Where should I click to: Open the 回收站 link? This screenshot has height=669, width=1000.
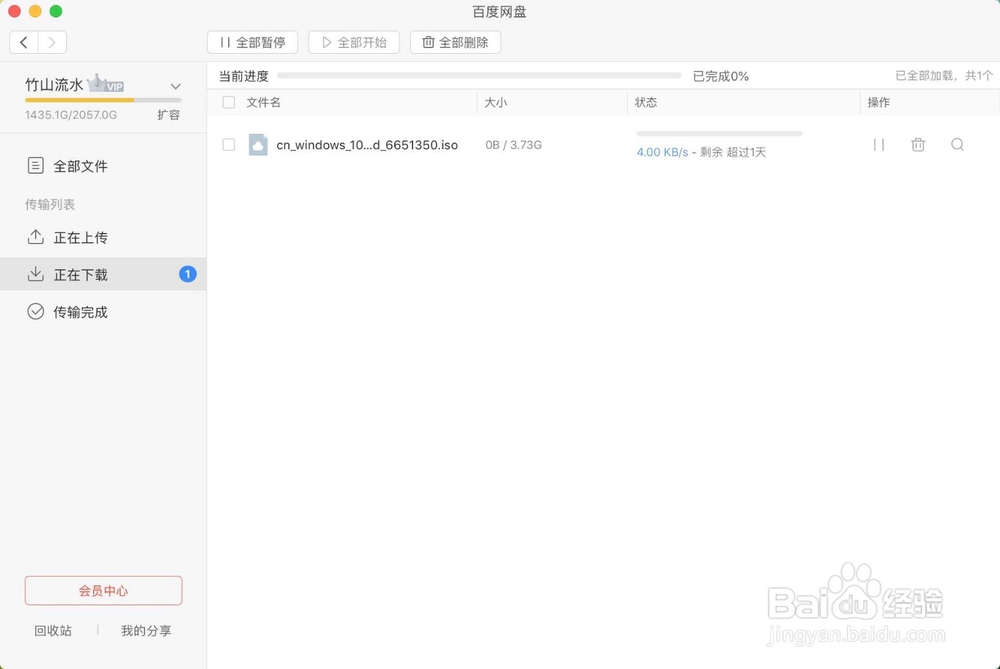(53, 631)
